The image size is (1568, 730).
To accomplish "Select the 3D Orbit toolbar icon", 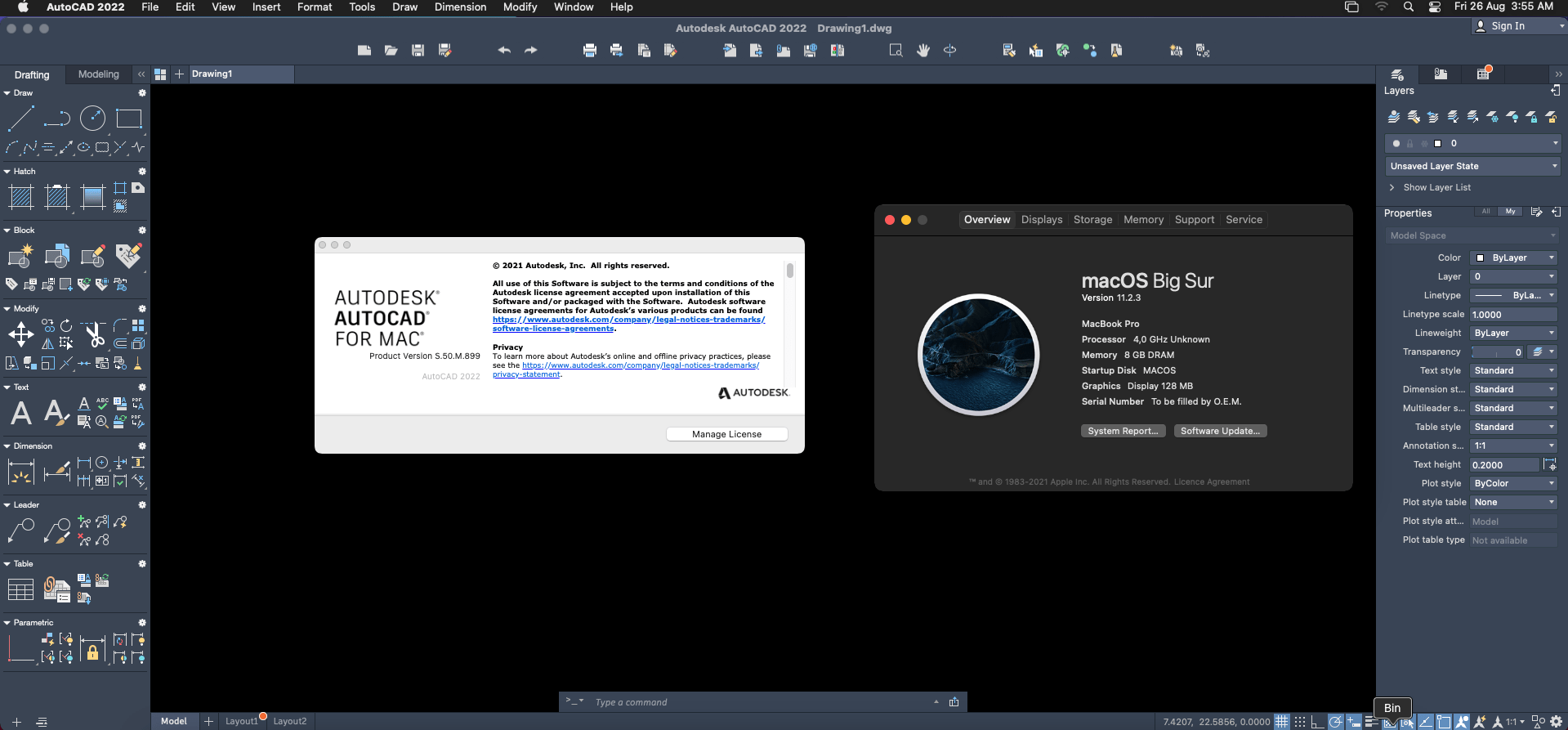I will (949, 51).
